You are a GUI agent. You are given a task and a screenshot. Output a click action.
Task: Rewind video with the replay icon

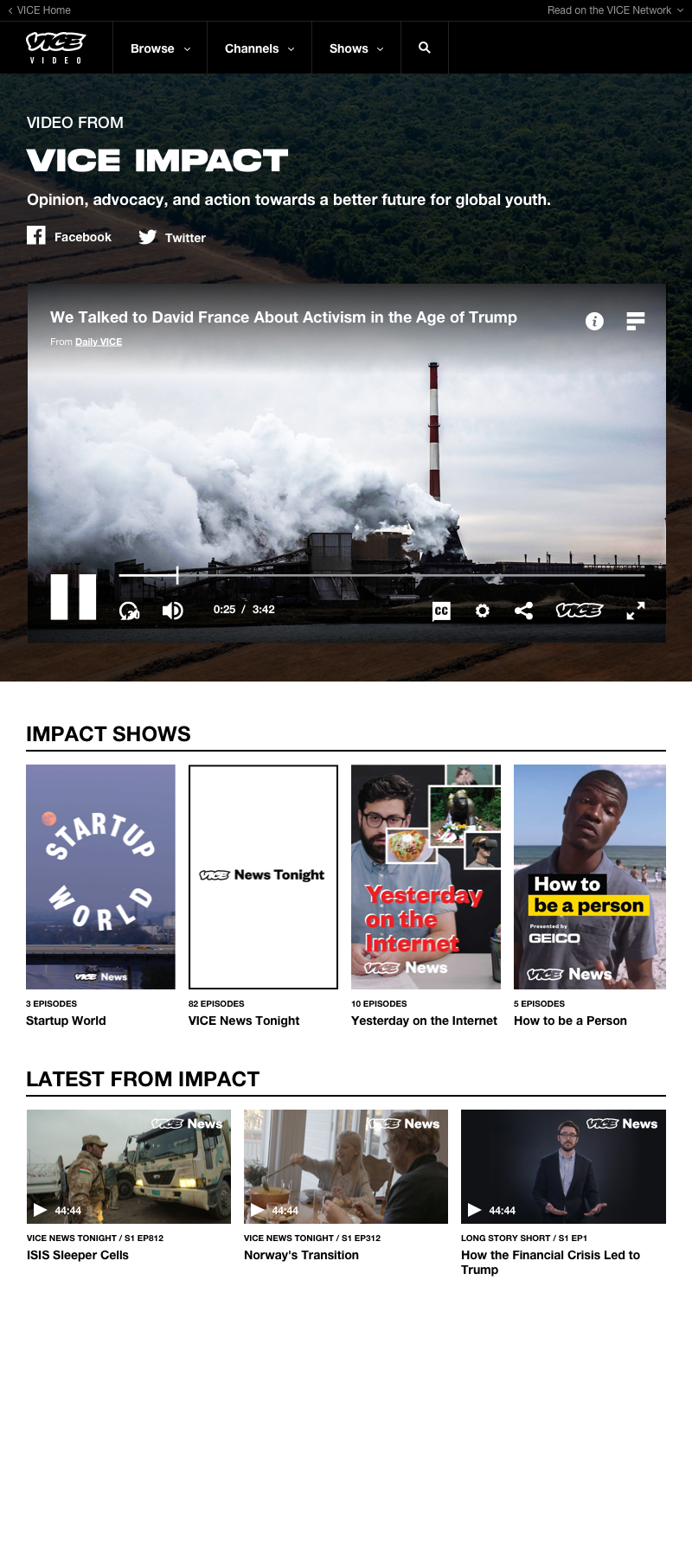click(x=129, y=611)
